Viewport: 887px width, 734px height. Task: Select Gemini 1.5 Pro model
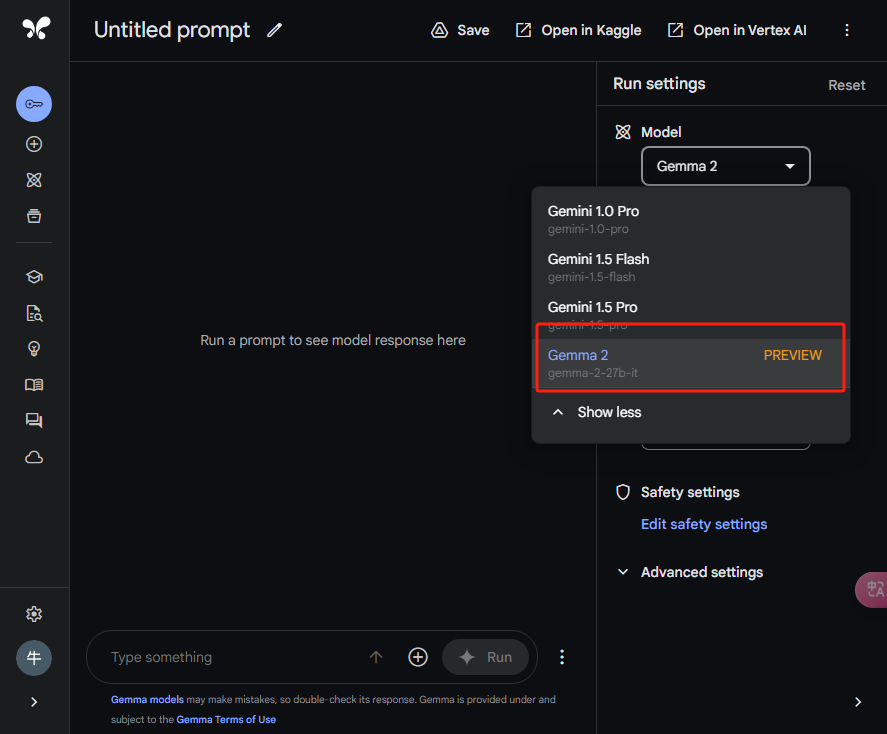click(691, 314)
